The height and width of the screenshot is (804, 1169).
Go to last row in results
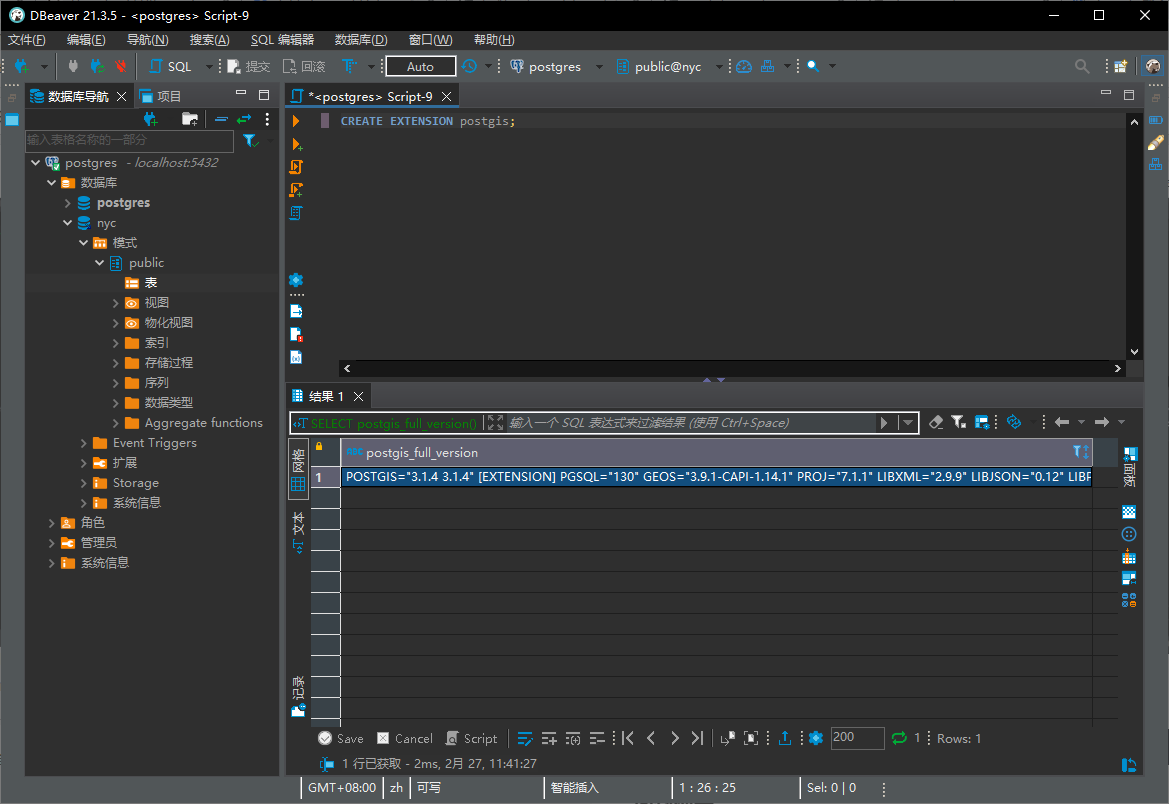[697, 738]
